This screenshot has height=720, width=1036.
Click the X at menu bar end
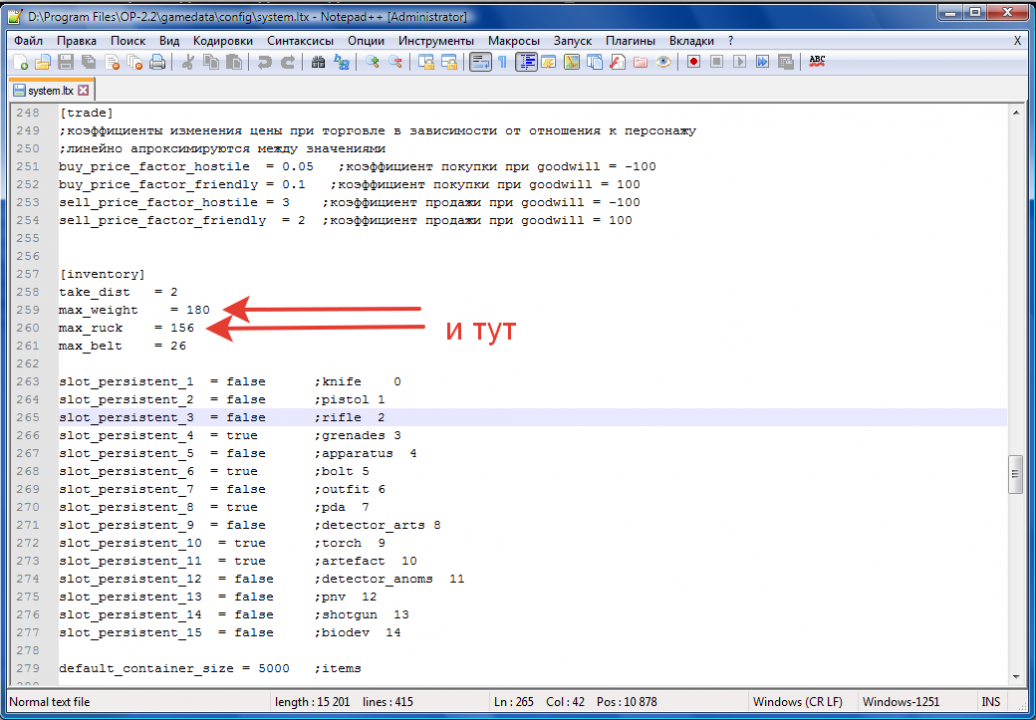coord(1018,41)
